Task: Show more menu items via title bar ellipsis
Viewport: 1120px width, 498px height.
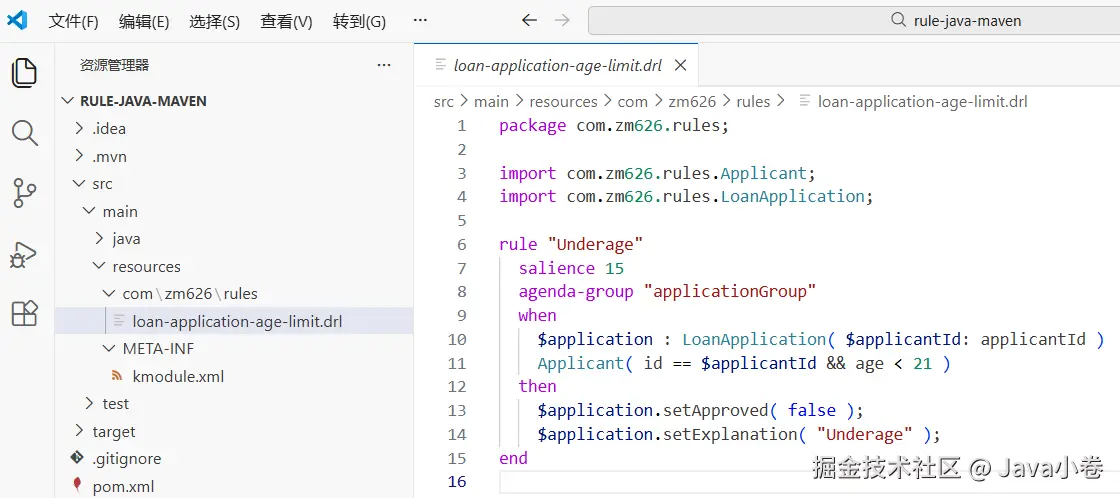Action: click(x=420, y=20)
